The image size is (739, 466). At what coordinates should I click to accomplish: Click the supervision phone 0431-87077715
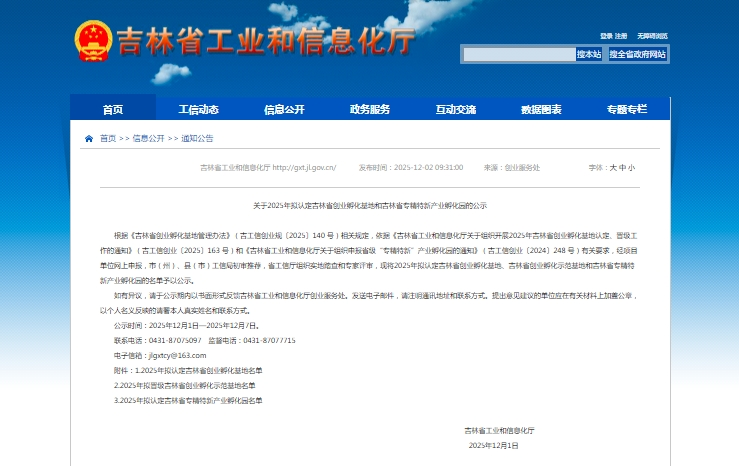[269, 341]
